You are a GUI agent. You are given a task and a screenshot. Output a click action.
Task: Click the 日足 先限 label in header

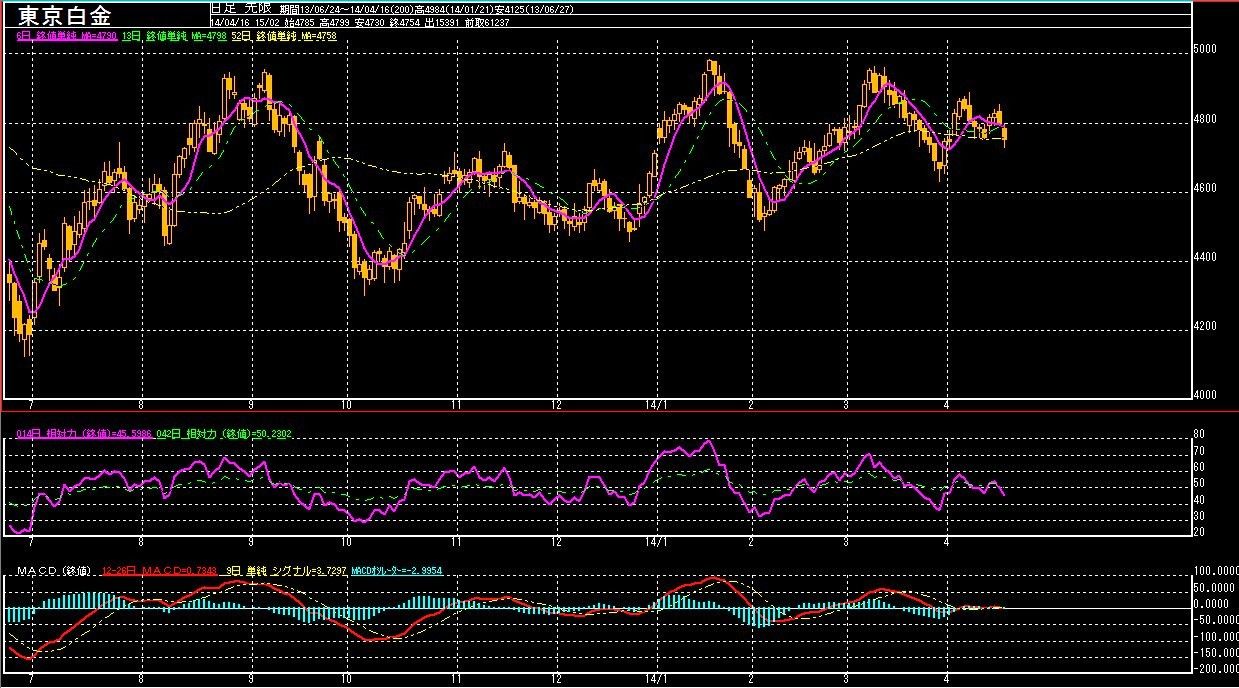(241, 7)
